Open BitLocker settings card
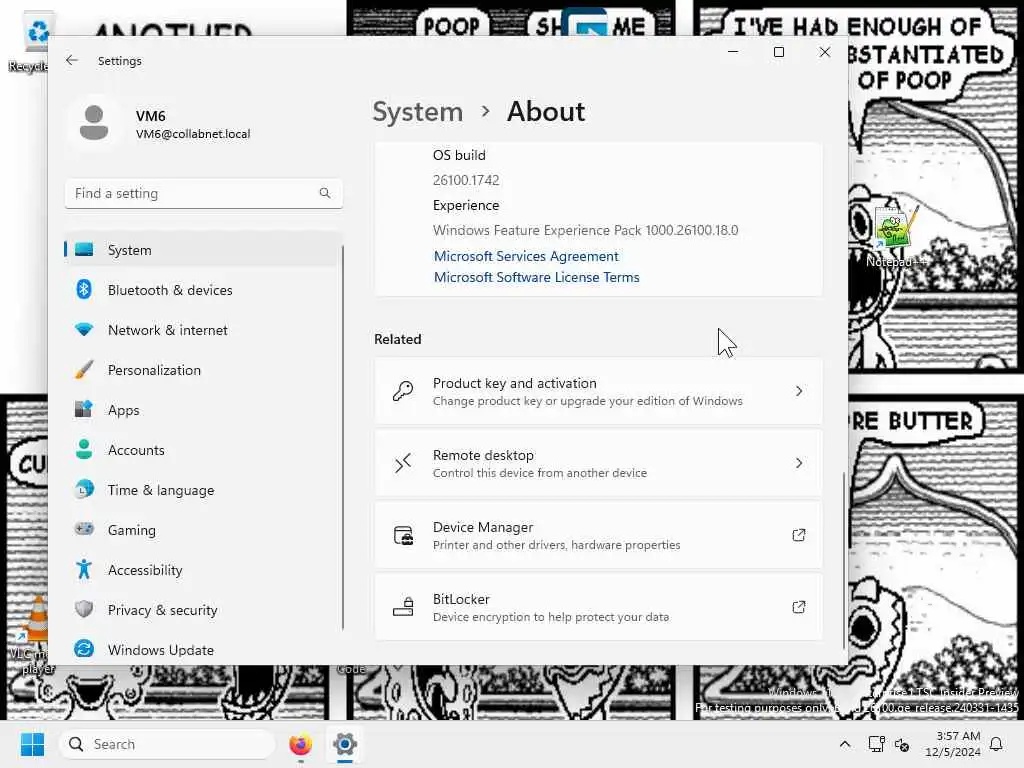The image size is (1024, 768). pos(598,607)
